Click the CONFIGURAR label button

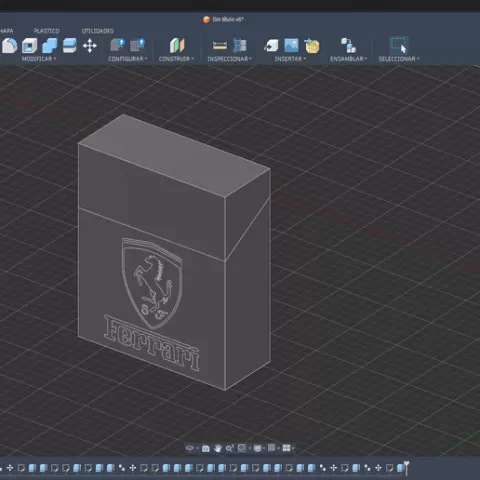tap(128, 59)
